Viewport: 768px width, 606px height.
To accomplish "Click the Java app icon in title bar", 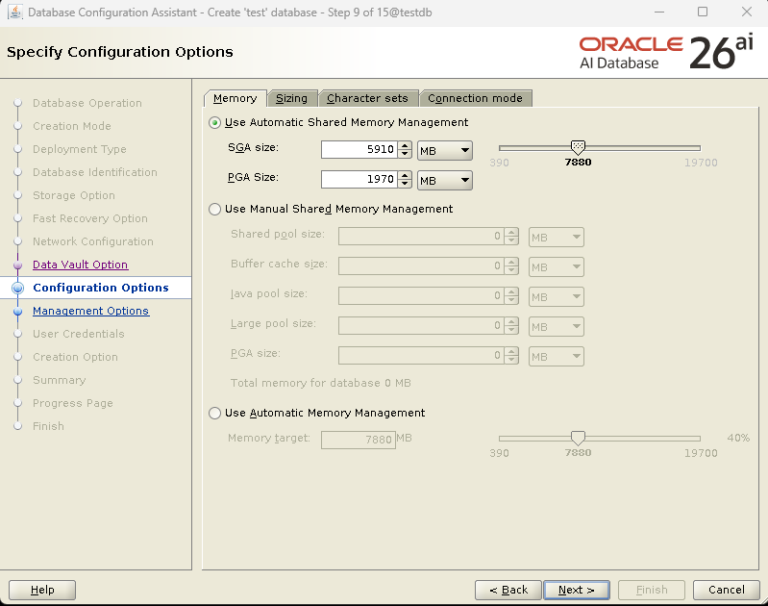I will pyautogui.click(x=15, y=12).
